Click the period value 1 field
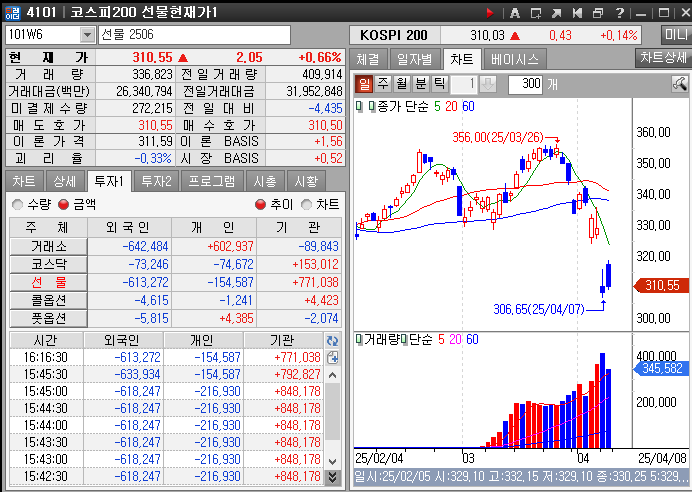The image size is (692, 492). click(464, 84)
